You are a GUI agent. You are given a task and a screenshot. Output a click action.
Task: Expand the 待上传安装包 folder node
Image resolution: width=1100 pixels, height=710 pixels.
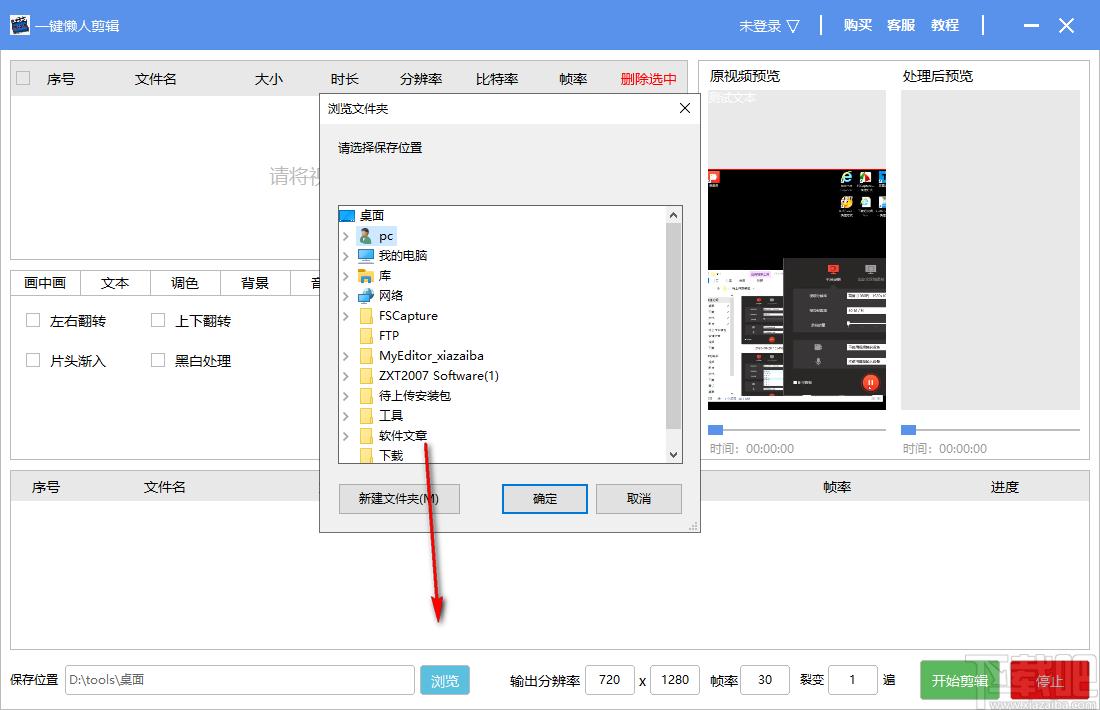345,396
